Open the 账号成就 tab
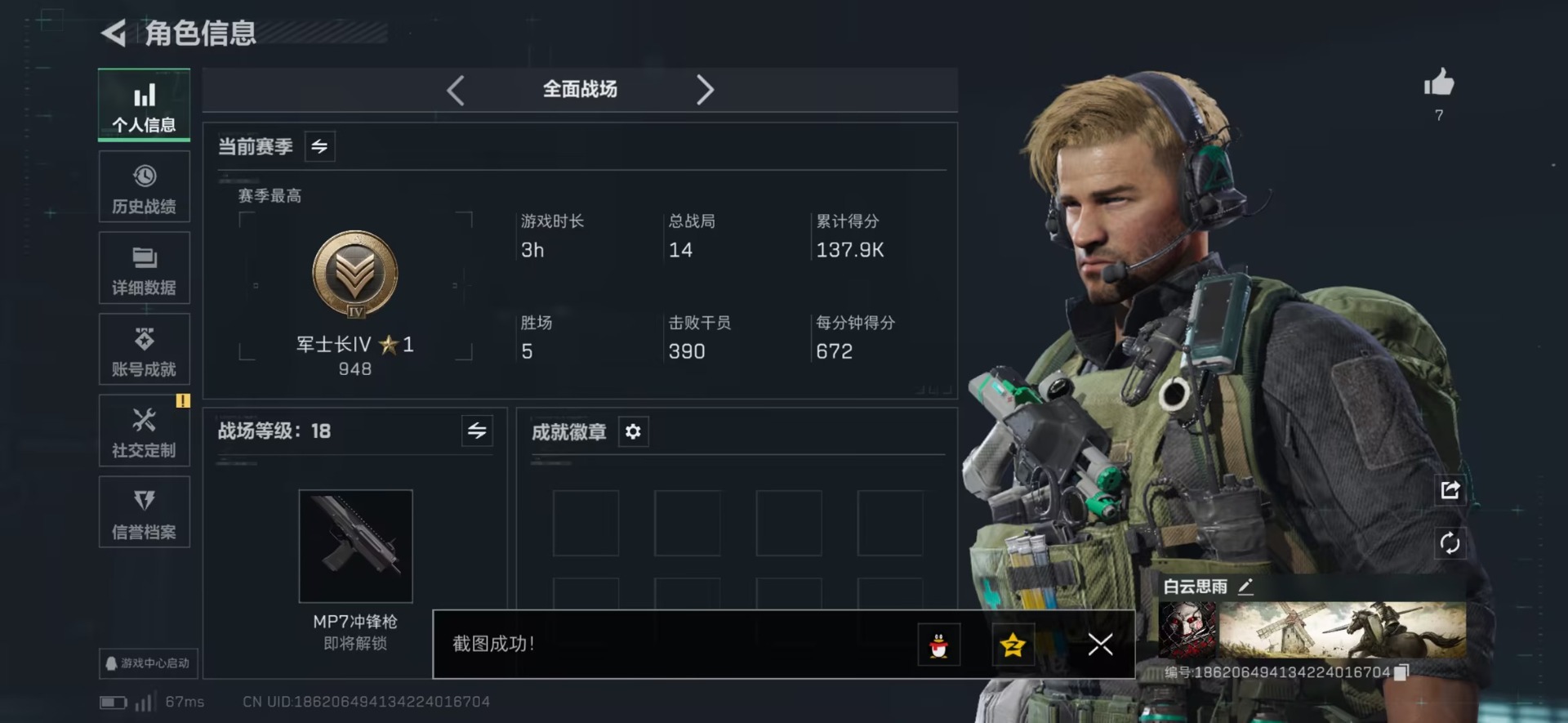The height and width of the screenshot is (723, 1568). tap(145, 350)
